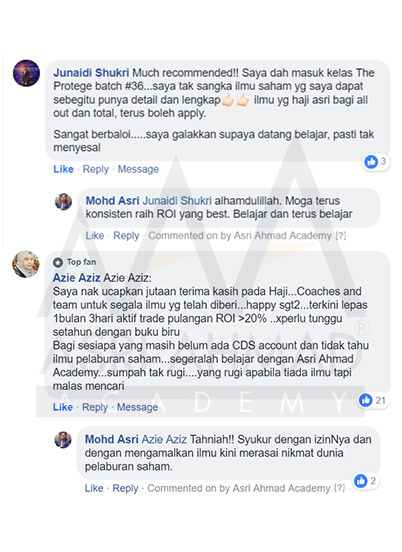Reply to Junaidi Shukri's comment
The height and width of the screenshot is (552, 402).
click(x=96, y=169)
